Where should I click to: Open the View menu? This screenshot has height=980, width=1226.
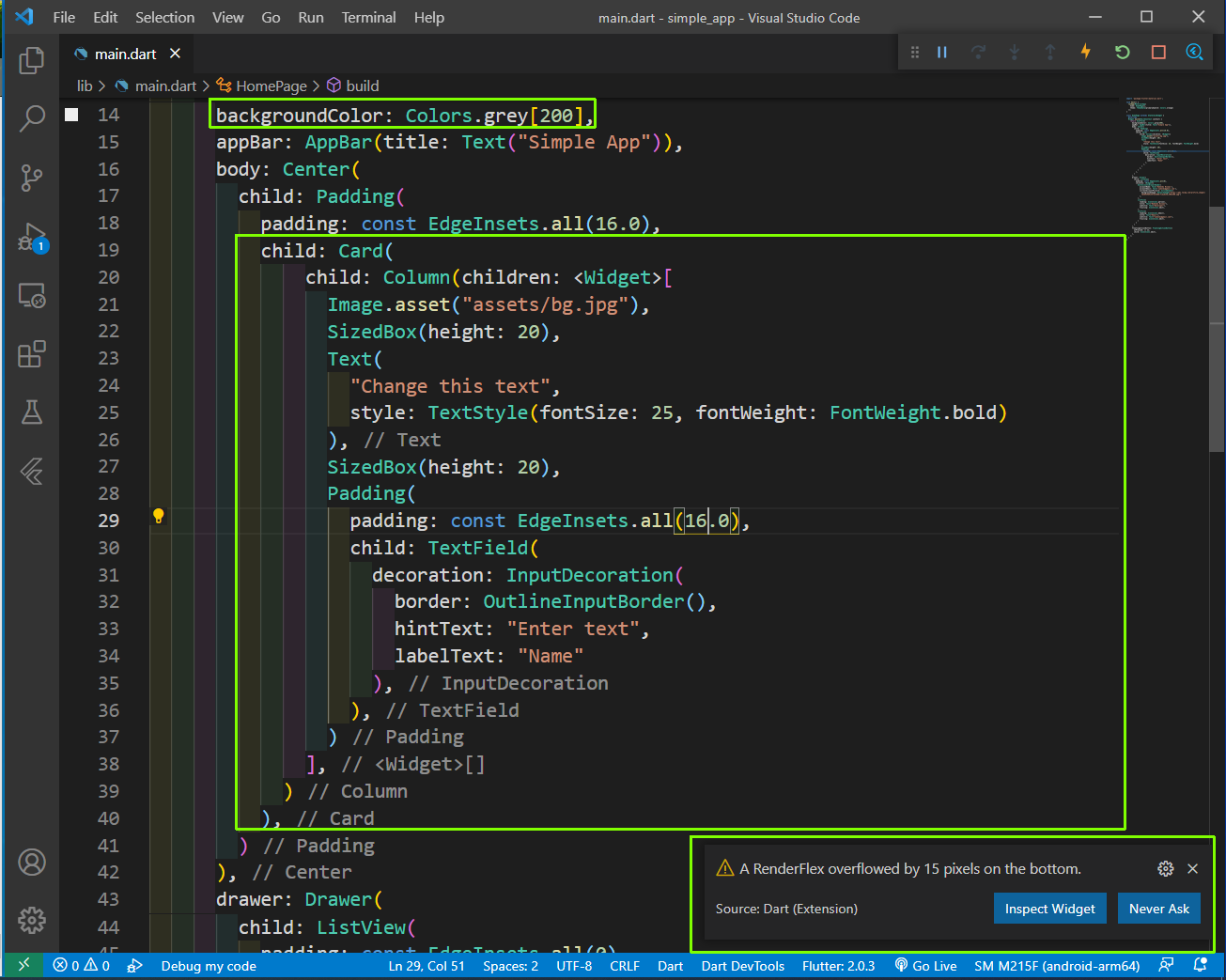click(x=227, y=17)
